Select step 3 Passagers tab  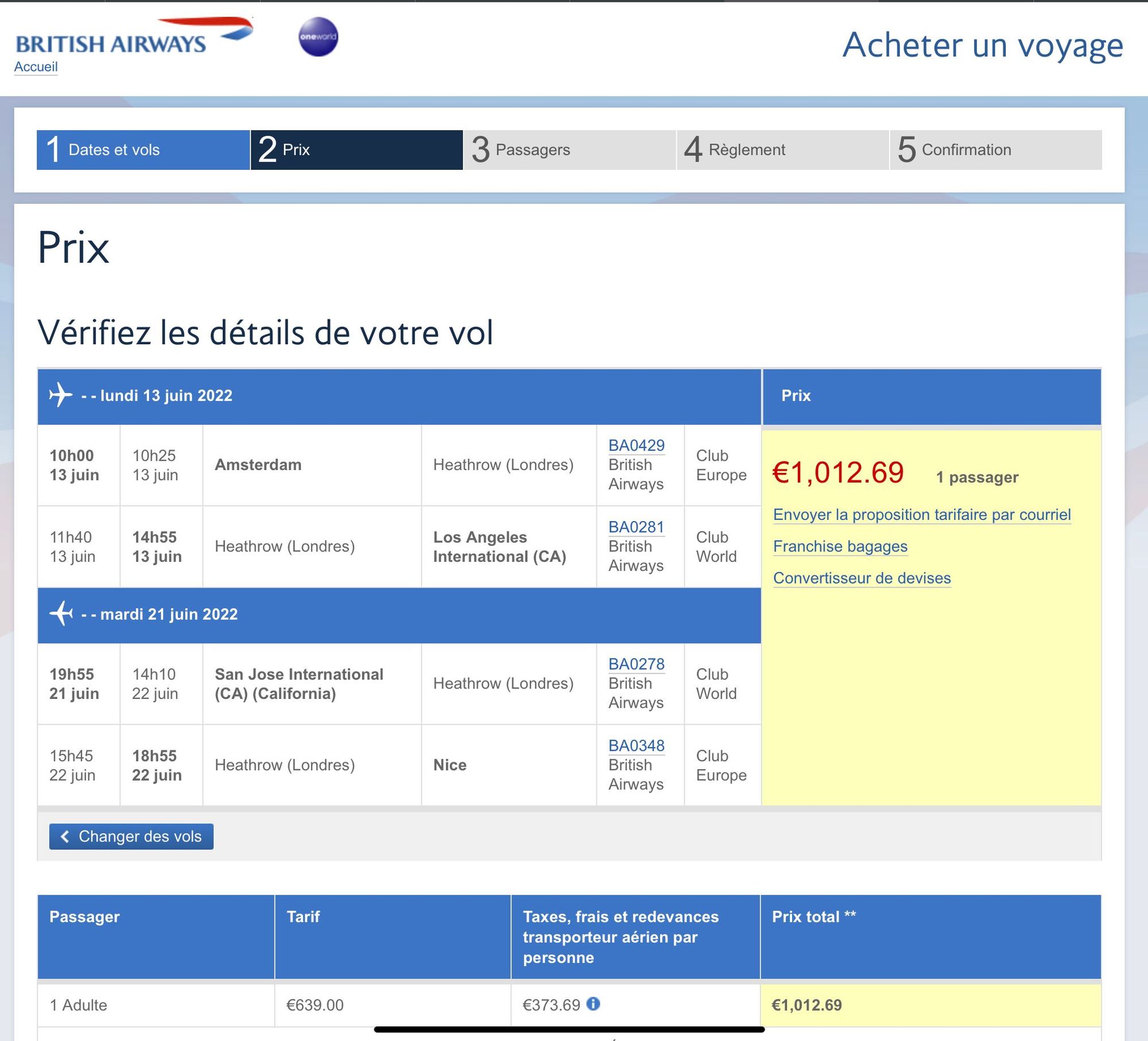(569, 150)
